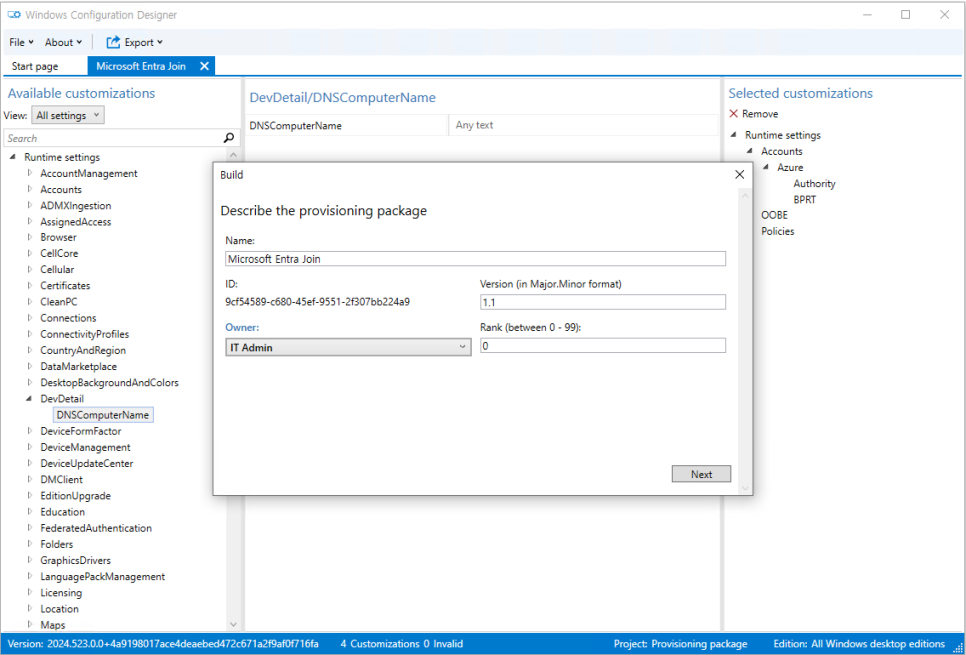Image resolution: width=966 pixels, height=655 pixels.
Task: Click the Rank input field
Action: tap(603, 346)
